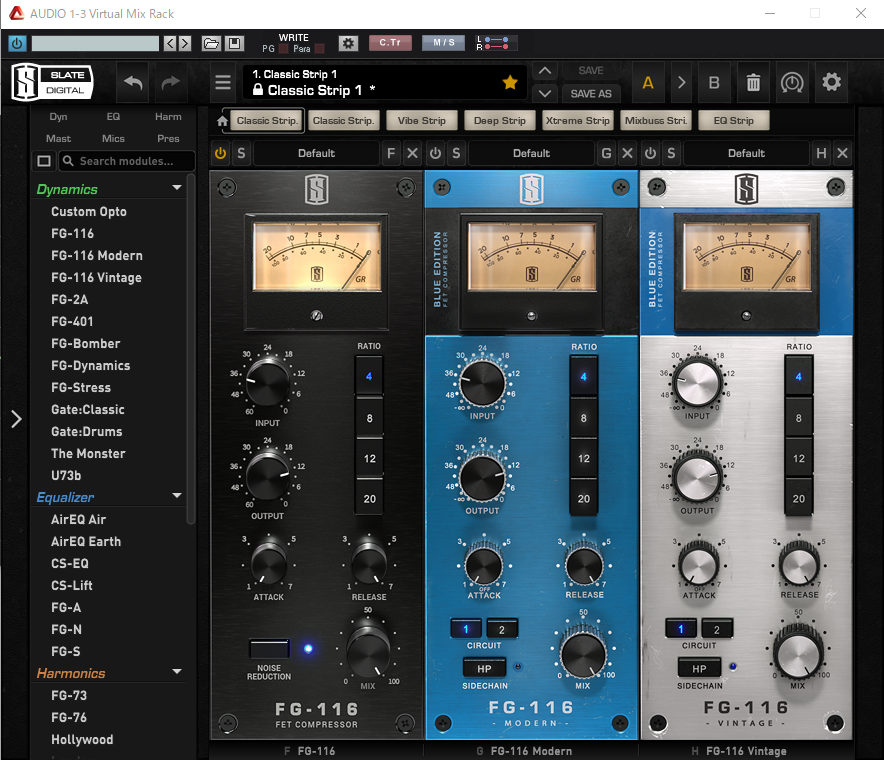Toggle module browser view icon
Screen dimensions: 884x760
coord(44,161)
